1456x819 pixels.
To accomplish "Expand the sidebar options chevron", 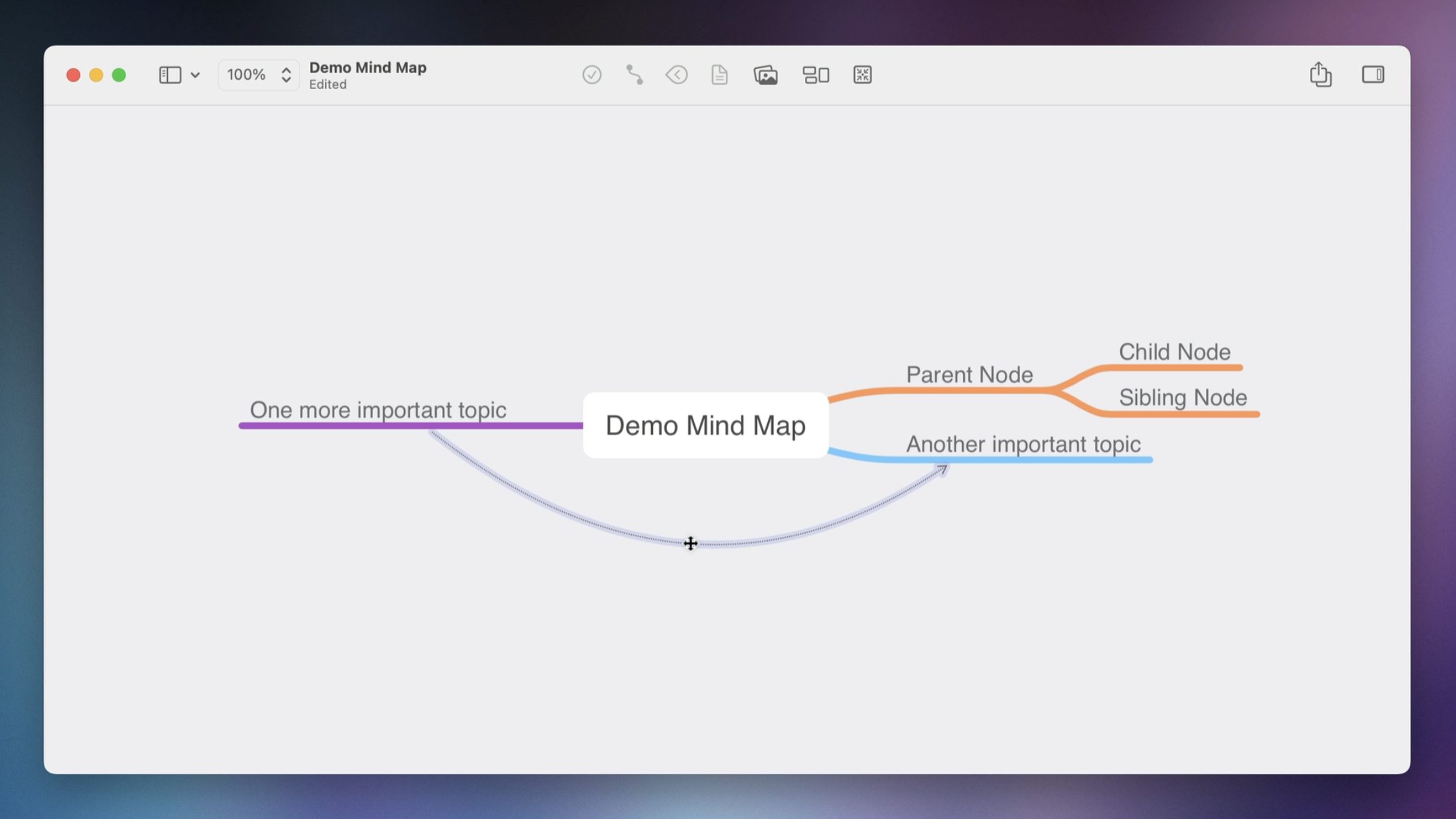I will coord(195,75).
